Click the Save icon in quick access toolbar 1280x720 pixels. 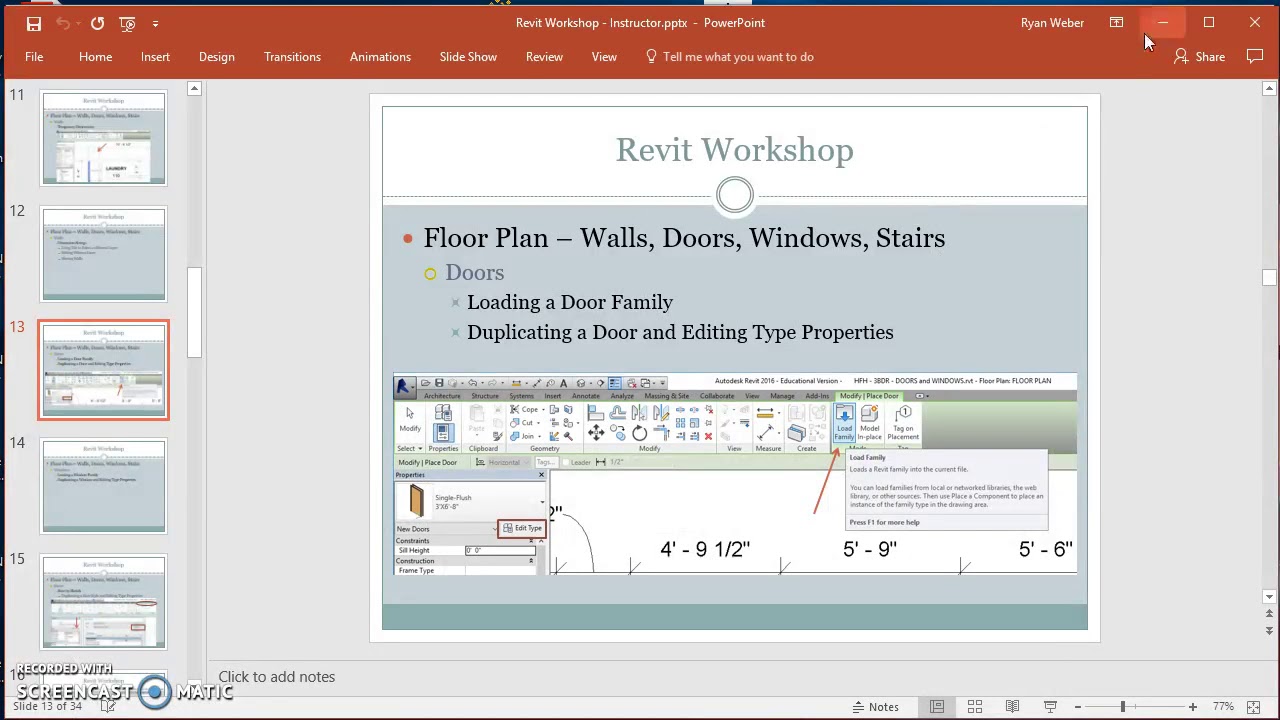pos(34,23)
